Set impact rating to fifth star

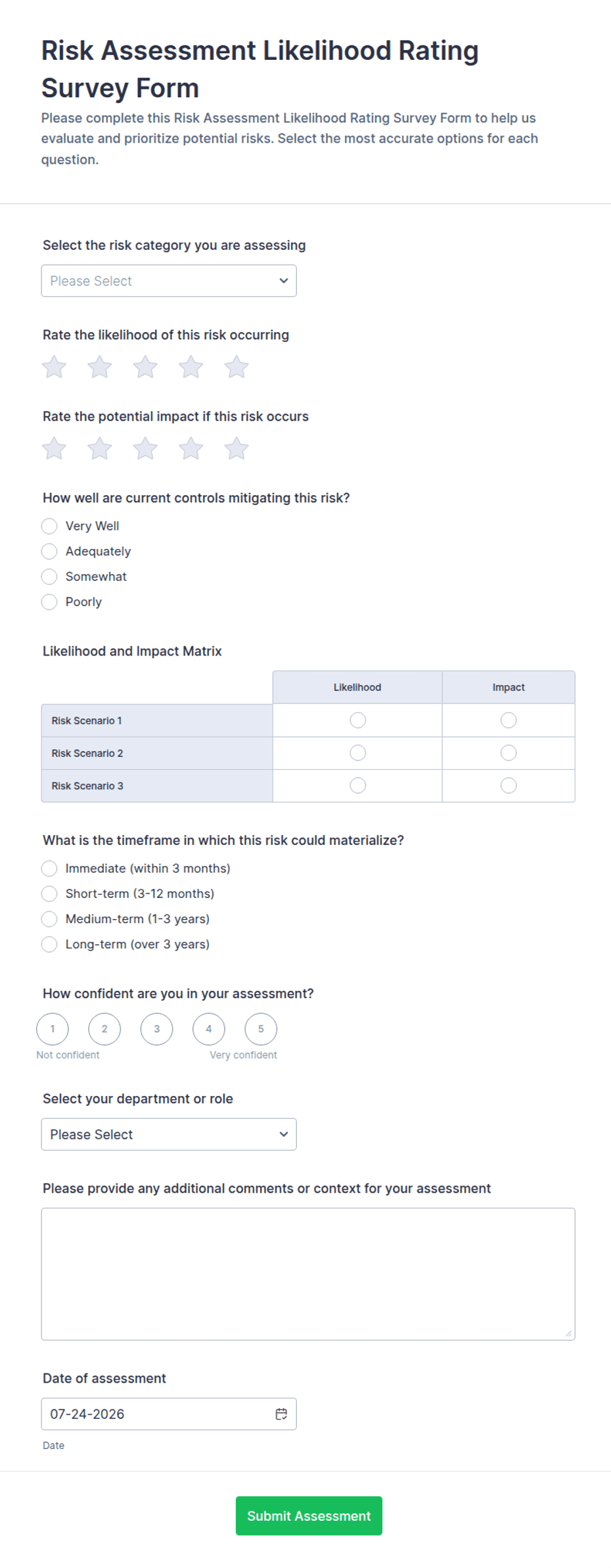click(237, 448)
